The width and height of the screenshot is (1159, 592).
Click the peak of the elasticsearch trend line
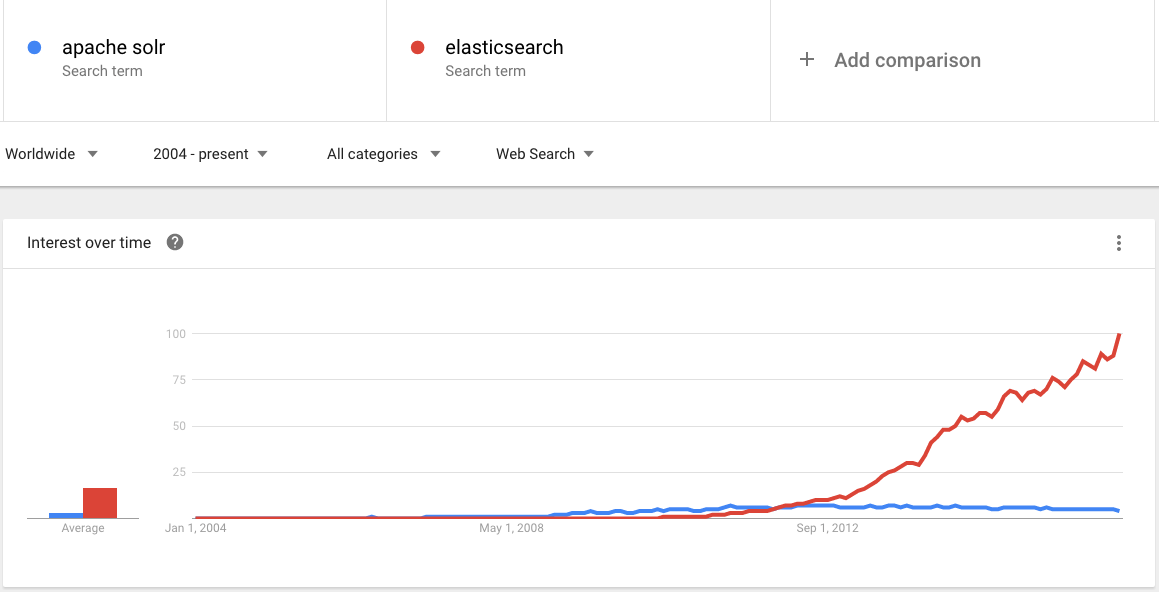pyautogui.click(x=1117, y=334)
